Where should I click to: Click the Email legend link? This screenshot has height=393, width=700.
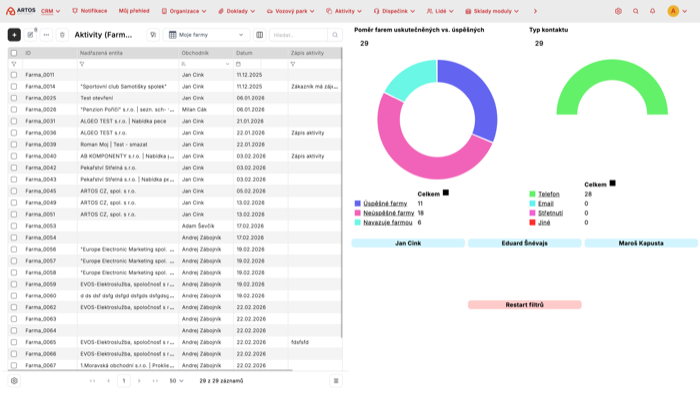[x=546, y=204]
